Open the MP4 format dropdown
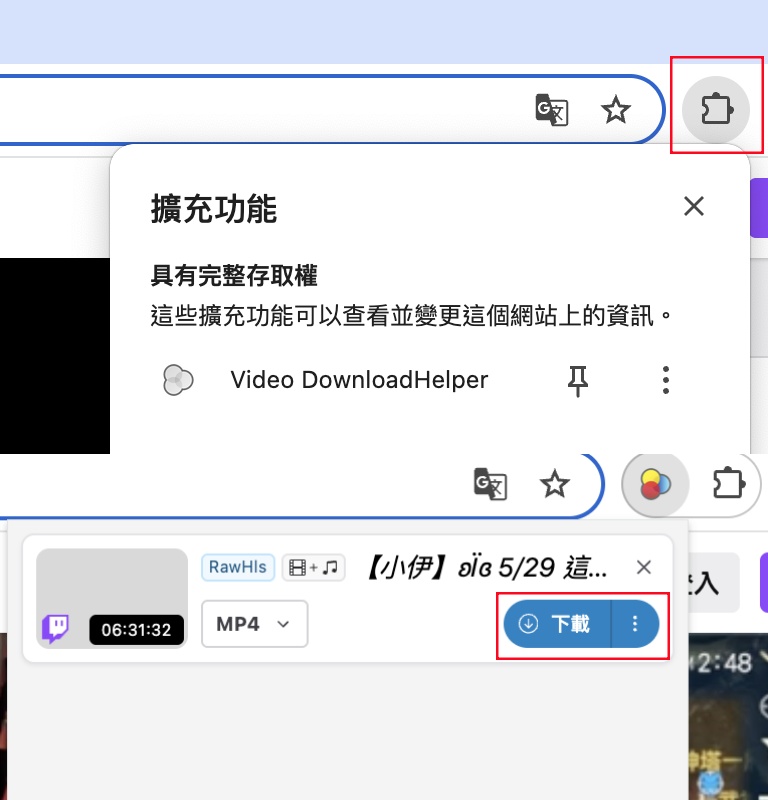768x800 pixels. pyautogui.click(x=255, y=624)
